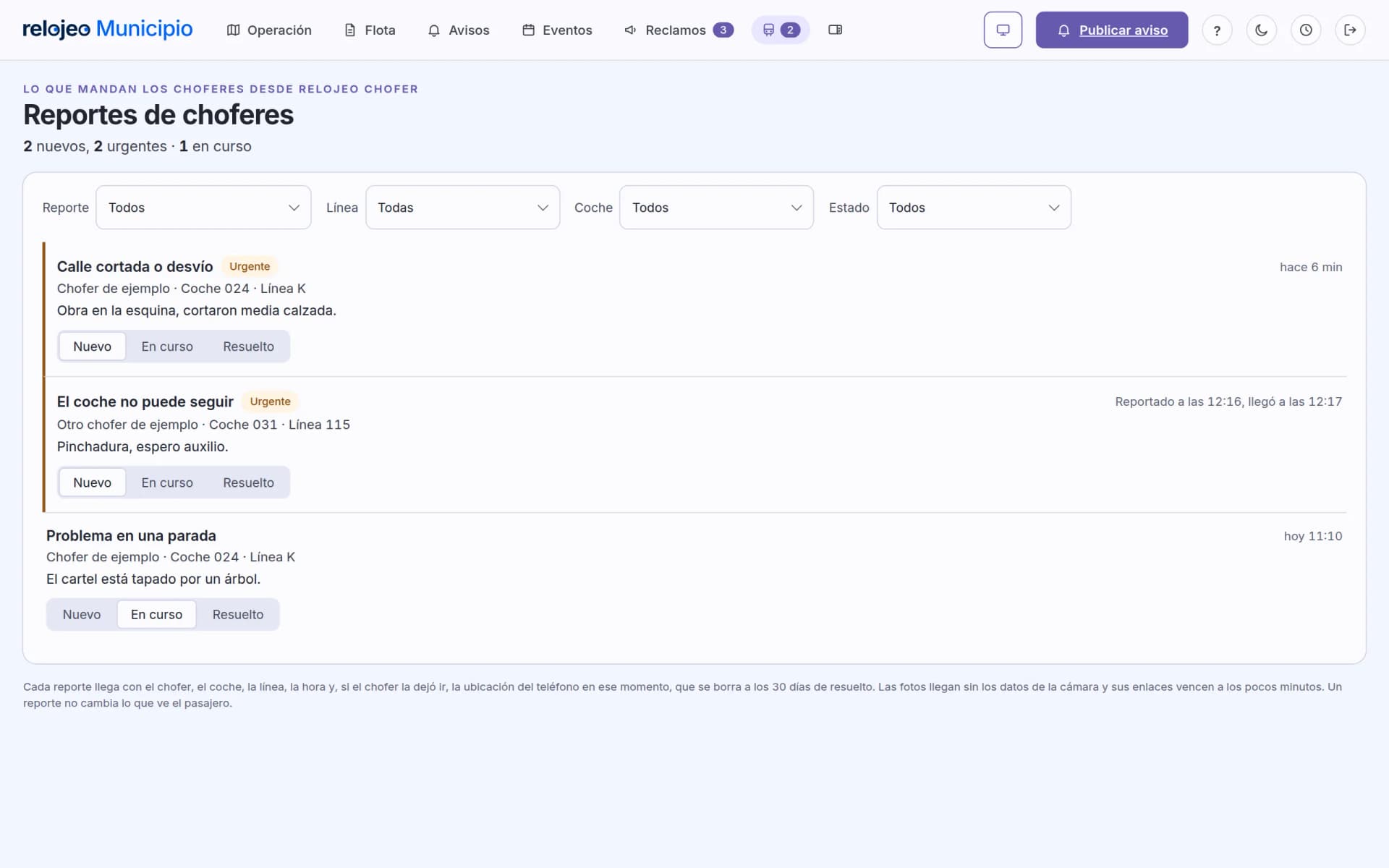Open the Avisos section
The height and width of the screenshot is (868, 1389).
point(459,30)
